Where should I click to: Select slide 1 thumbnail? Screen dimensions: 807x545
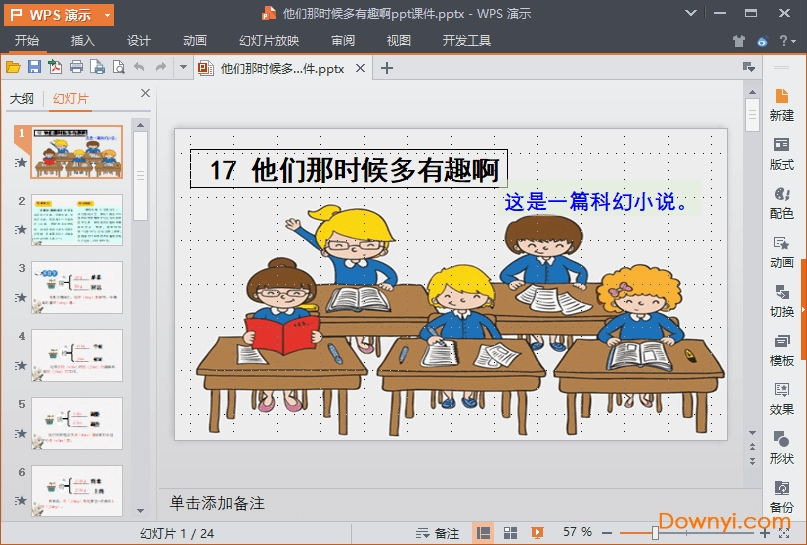coord(77,152)
